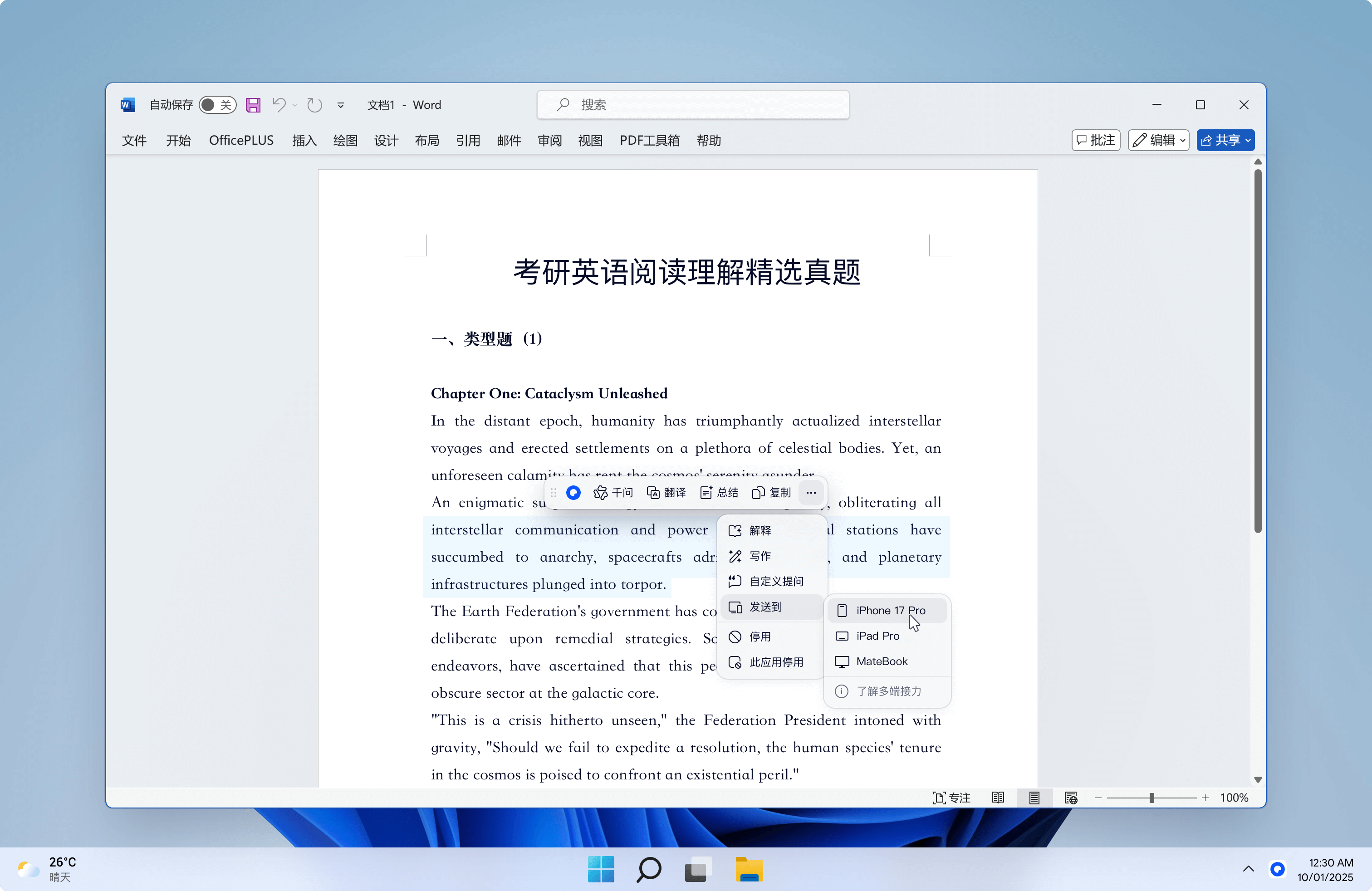
Task: Click the 复制 copy tool
Action: [x=771, y=493]
